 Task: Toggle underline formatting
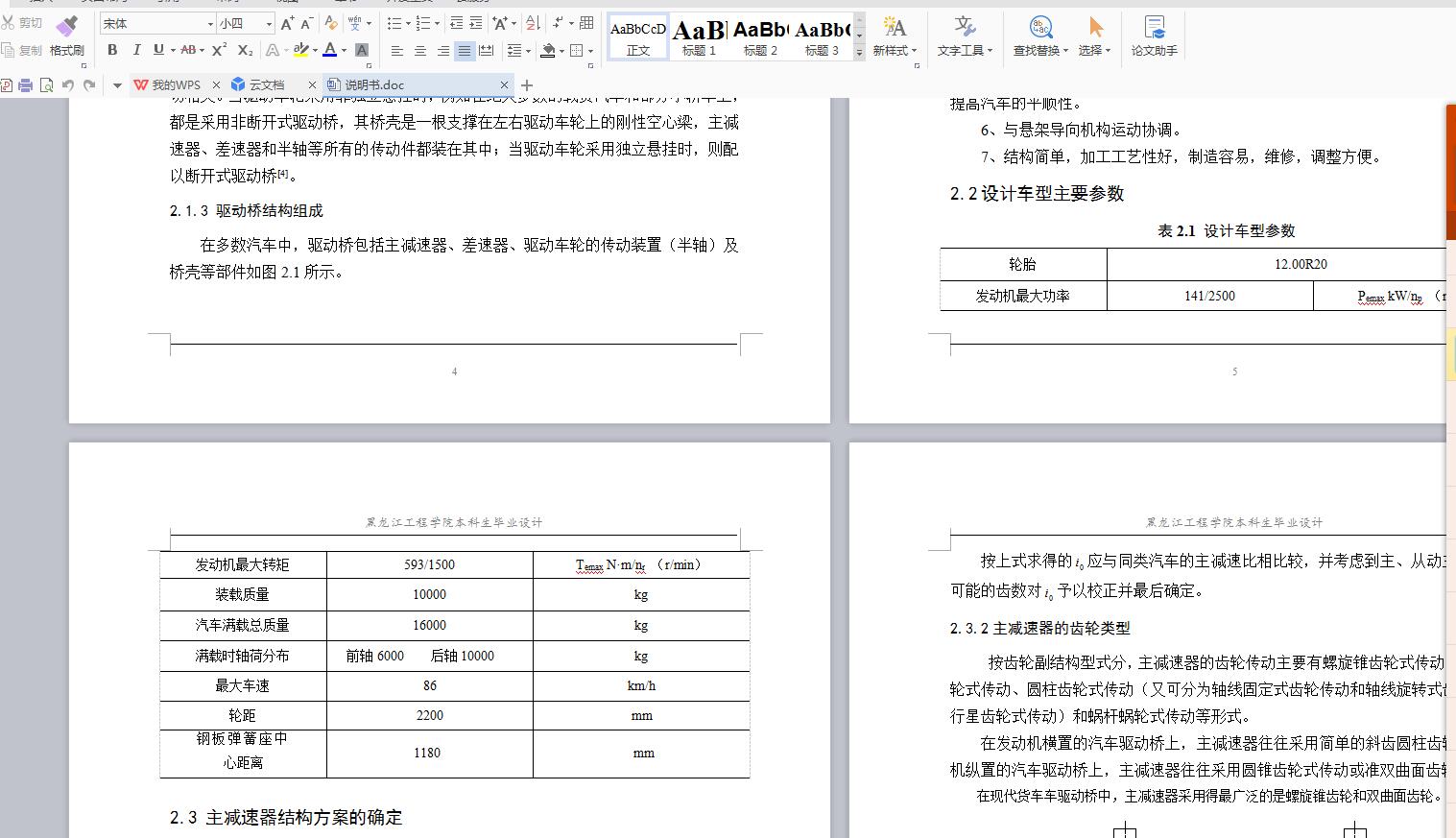(x=158, y=50)
